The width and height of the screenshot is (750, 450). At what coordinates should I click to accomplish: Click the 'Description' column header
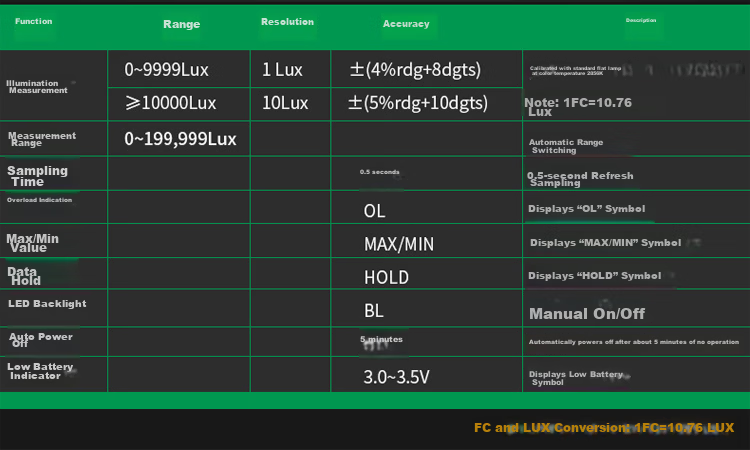(641, 21)
